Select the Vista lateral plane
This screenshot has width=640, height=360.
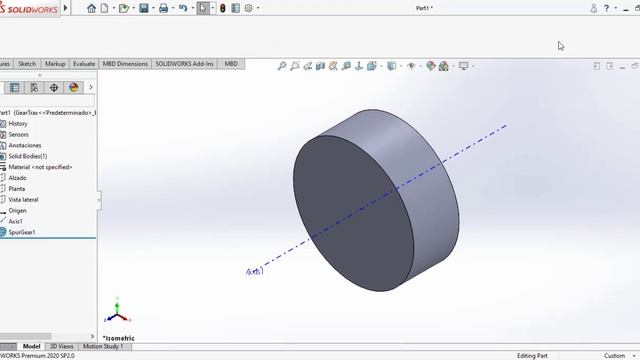[x=23, y=200]
